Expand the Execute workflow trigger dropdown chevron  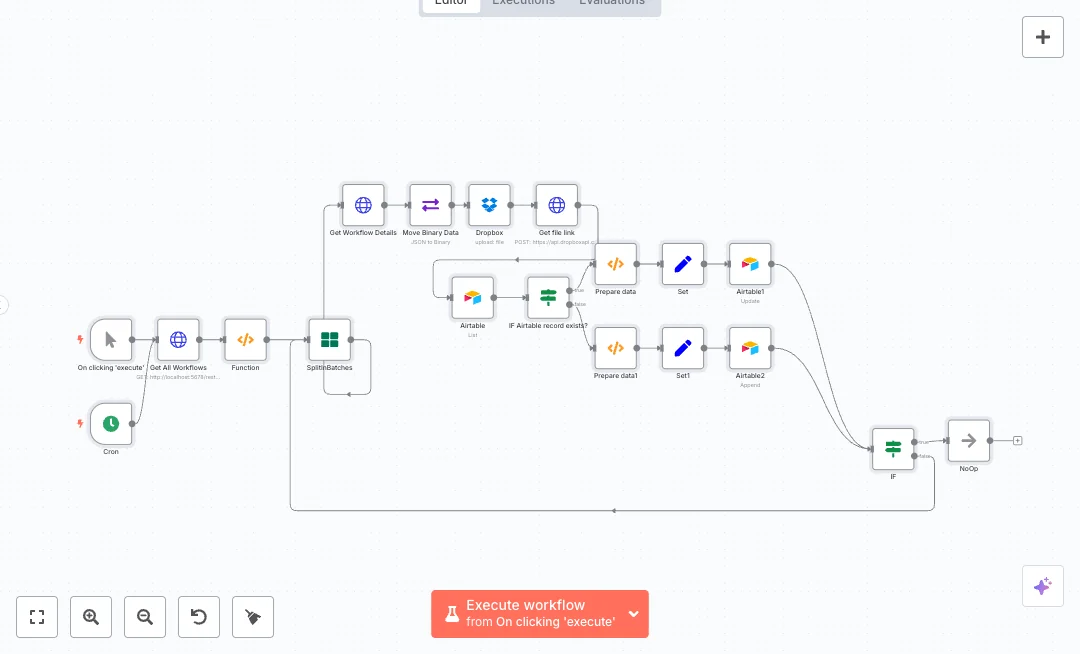point(633,614)
